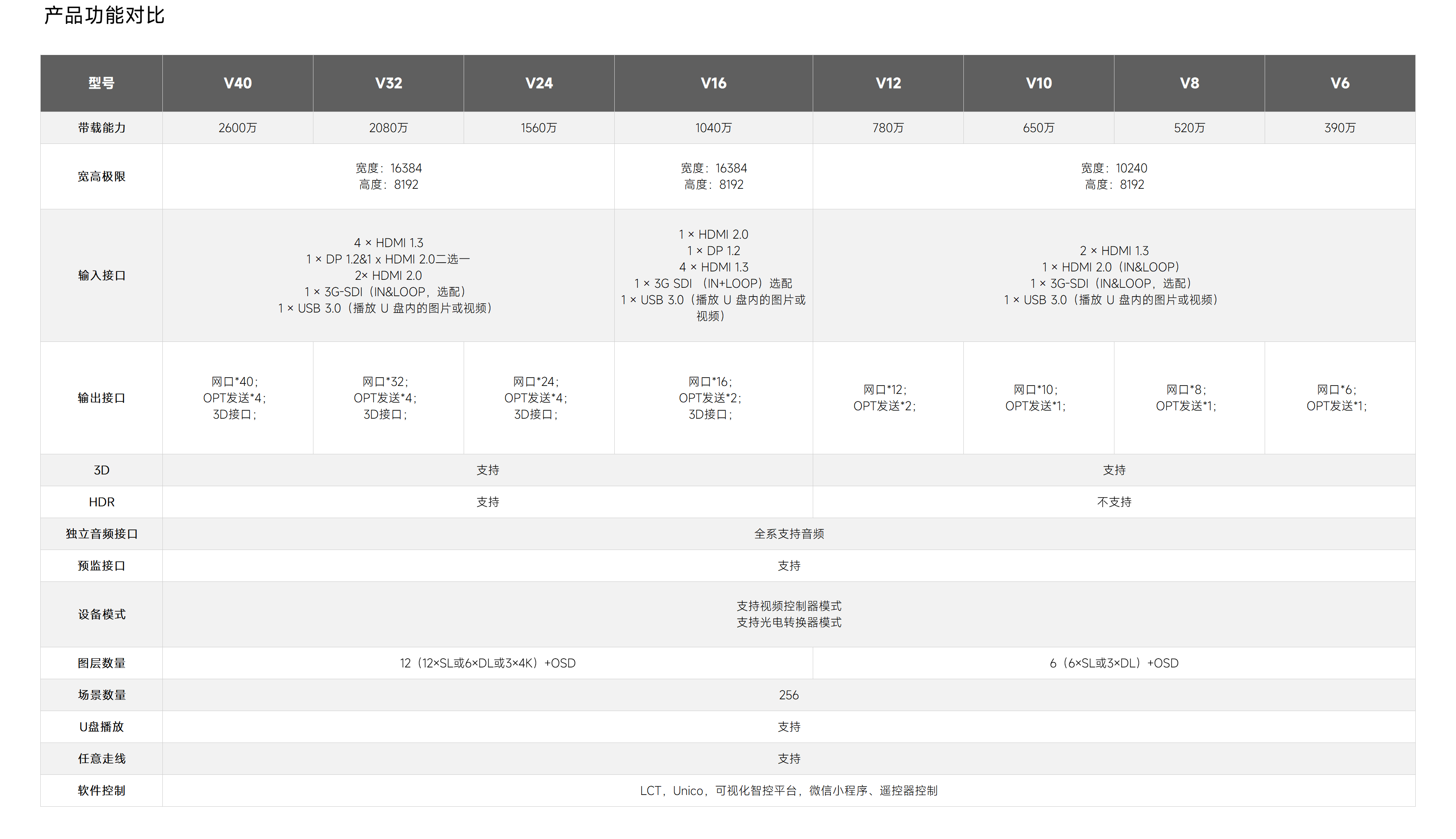Viewport: 1456px width, 839px height.
Task: Click the 不支持 HDR cell
Action: [1114, 502]
